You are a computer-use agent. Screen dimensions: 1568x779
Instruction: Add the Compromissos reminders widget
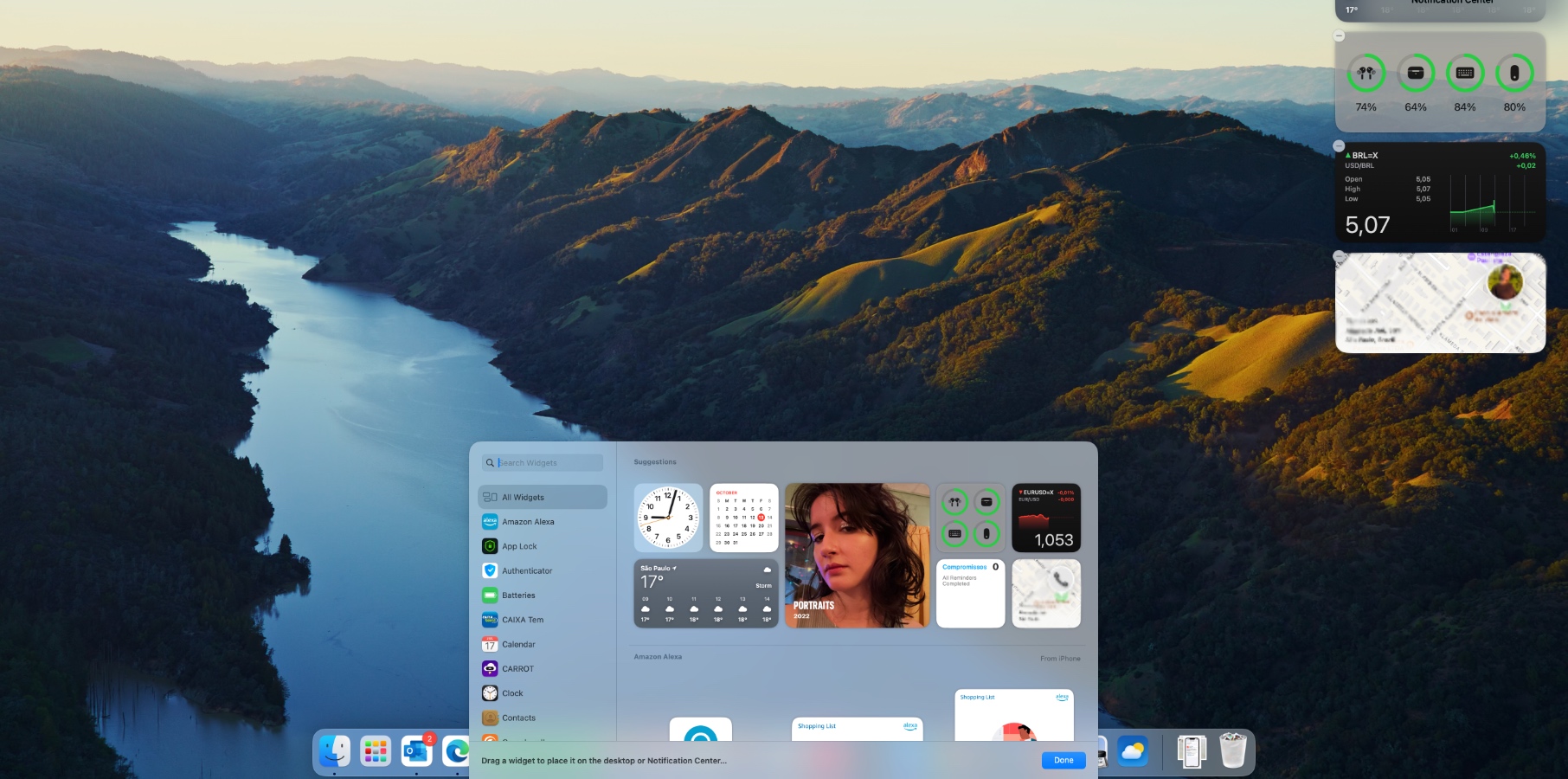click(x=971, y=594)
